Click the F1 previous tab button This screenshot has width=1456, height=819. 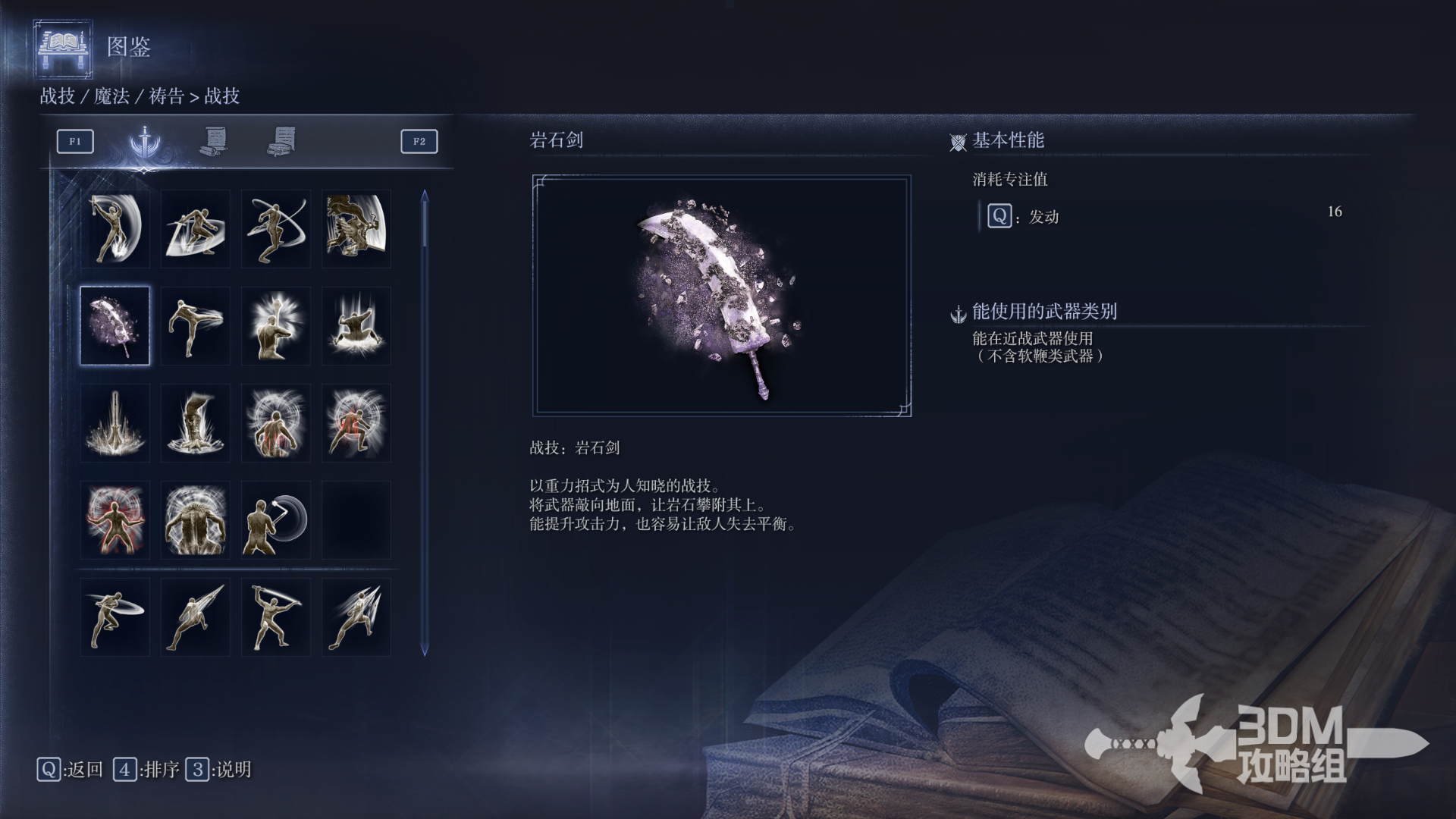point(75,141)
